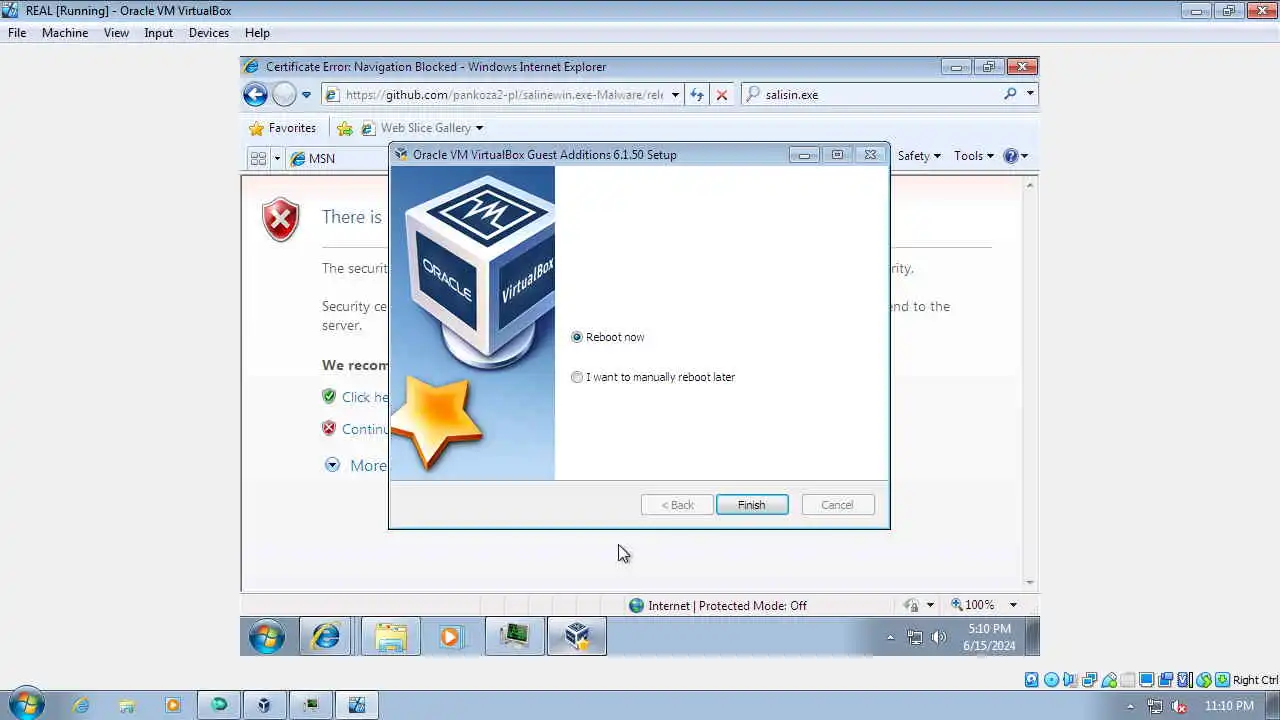Show hidden icons in guest tray

pyautogui.click(x=890, y=637)
